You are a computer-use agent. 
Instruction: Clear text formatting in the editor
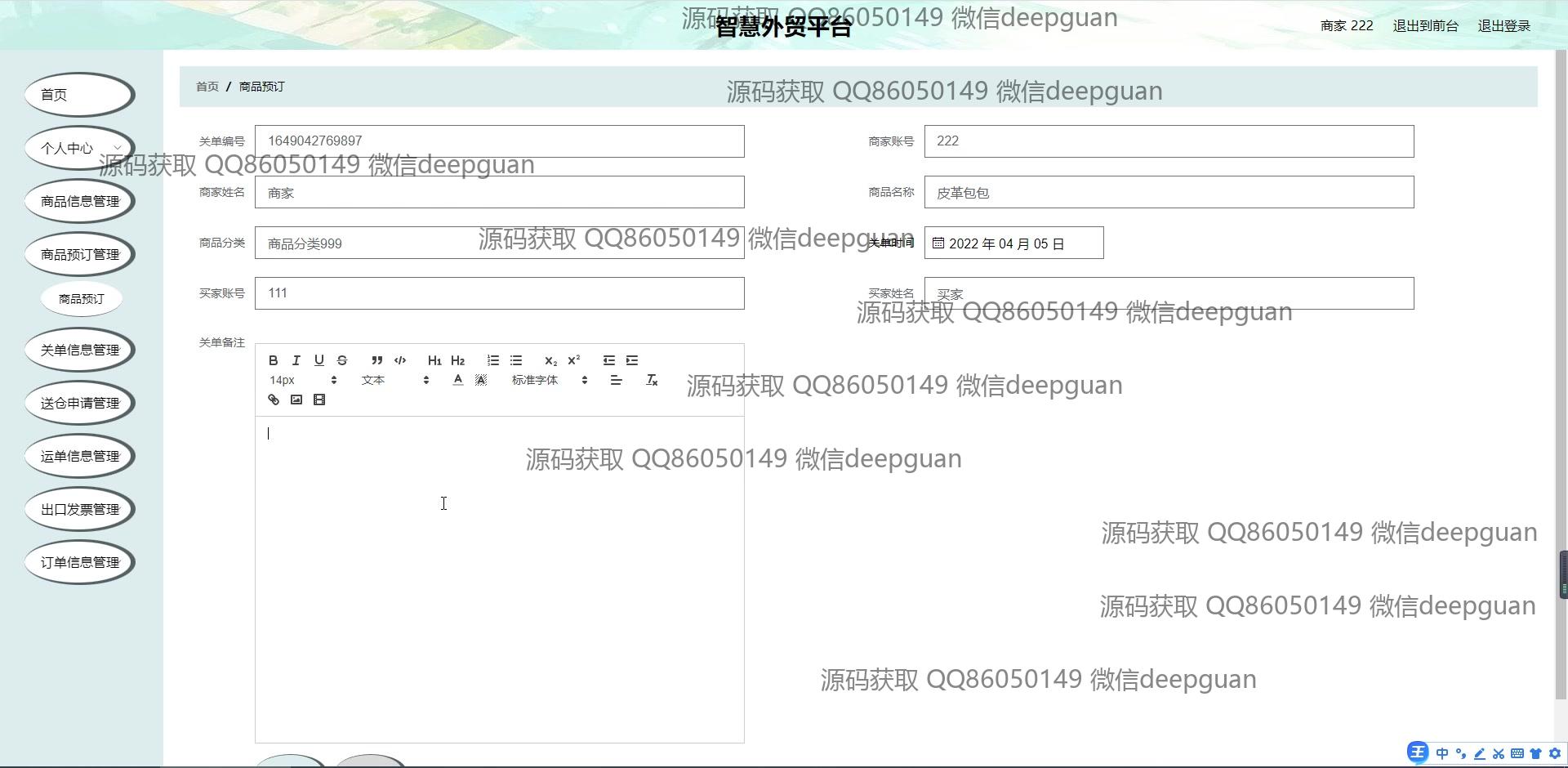pos(652,380)
